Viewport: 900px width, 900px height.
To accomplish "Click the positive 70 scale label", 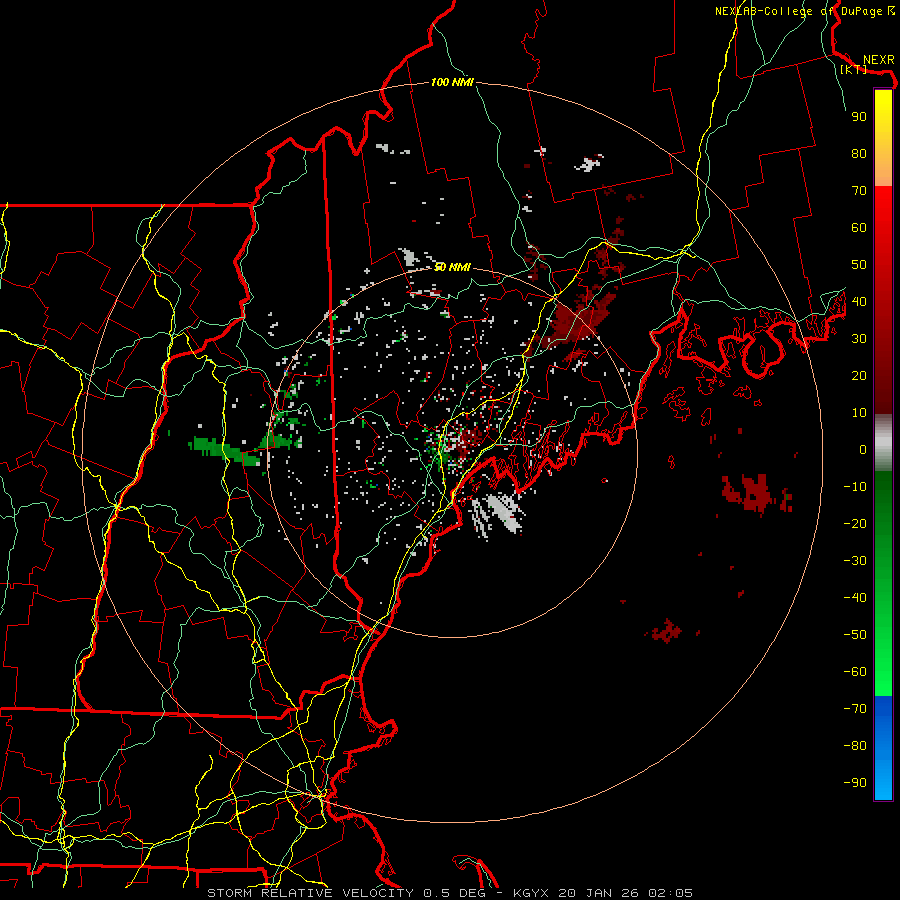I will (x=859, y=191).
